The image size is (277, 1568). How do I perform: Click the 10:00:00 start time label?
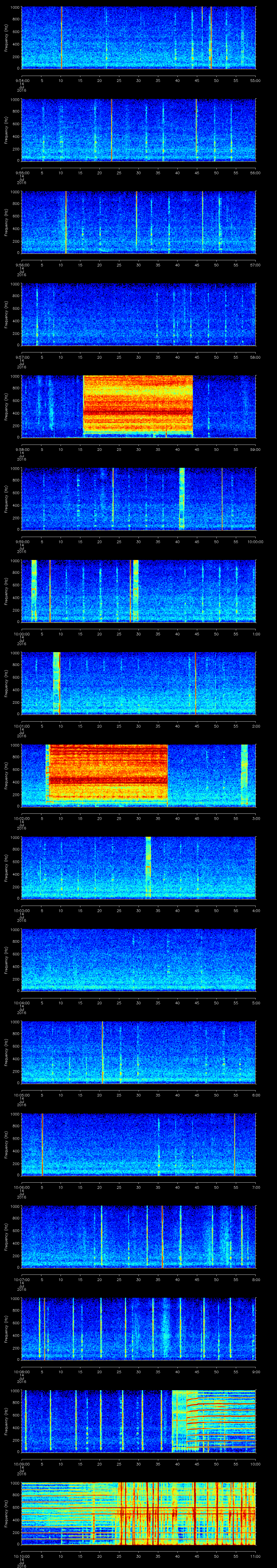click(x=22, y=634)
